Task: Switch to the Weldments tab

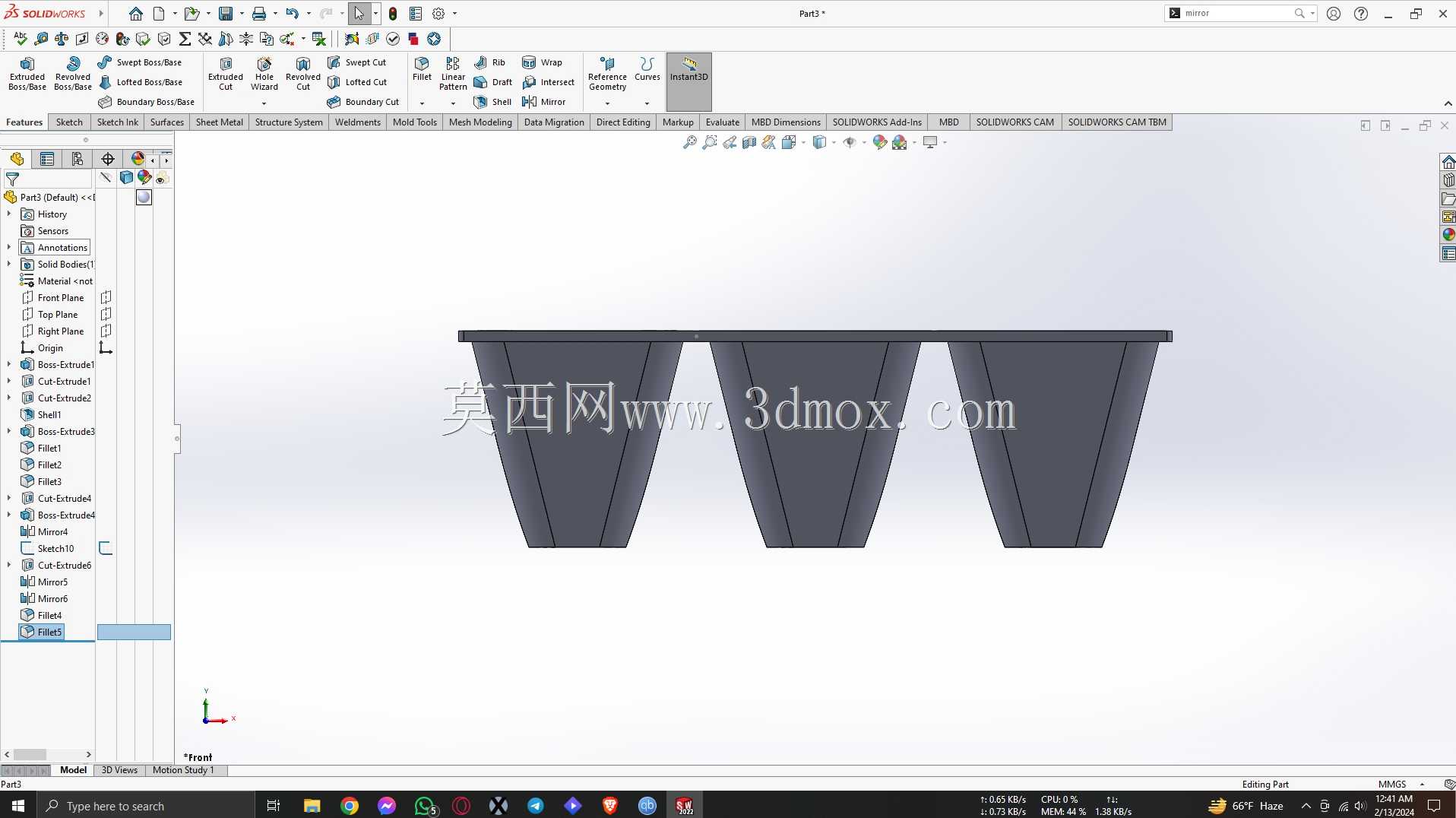Action: (358, 122)
